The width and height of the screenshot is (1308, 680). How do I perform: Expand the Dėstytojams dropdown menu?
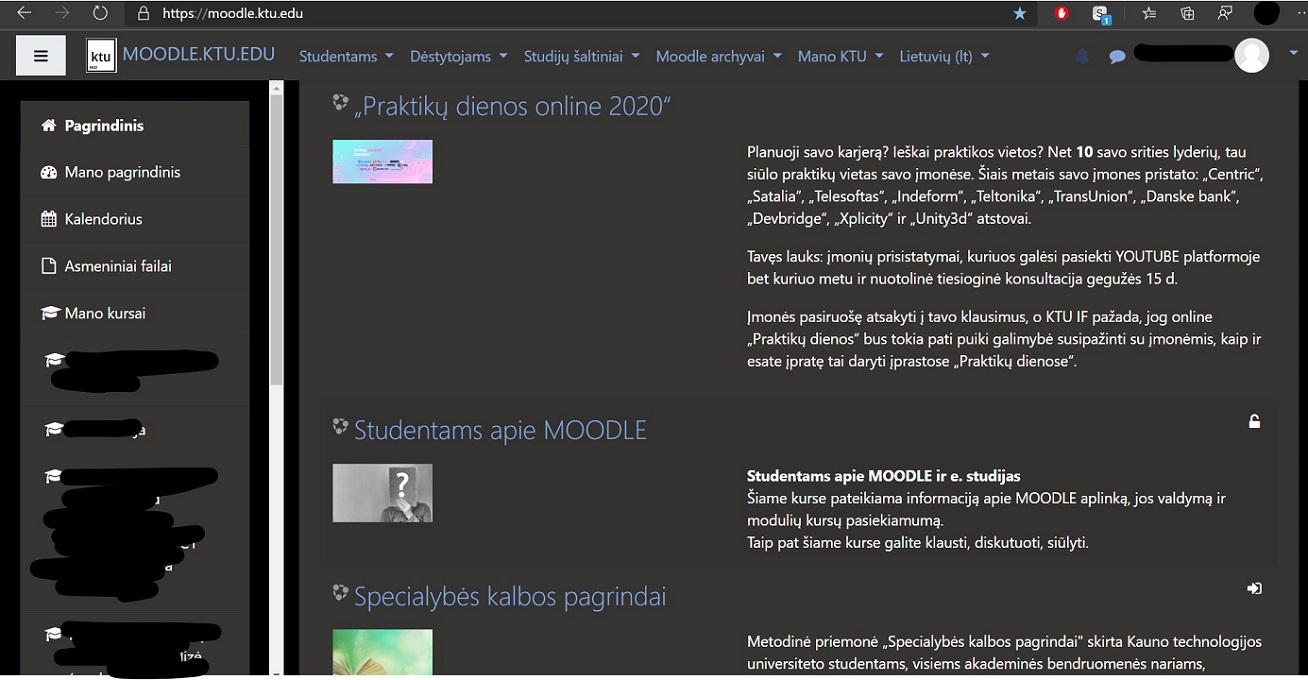pos(458,56)
